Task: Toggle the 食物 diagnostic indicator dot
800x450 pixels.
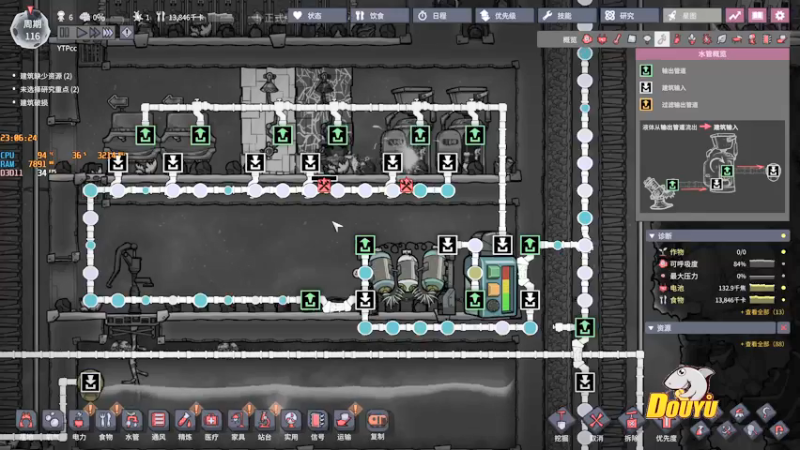Action: (783, 300)
